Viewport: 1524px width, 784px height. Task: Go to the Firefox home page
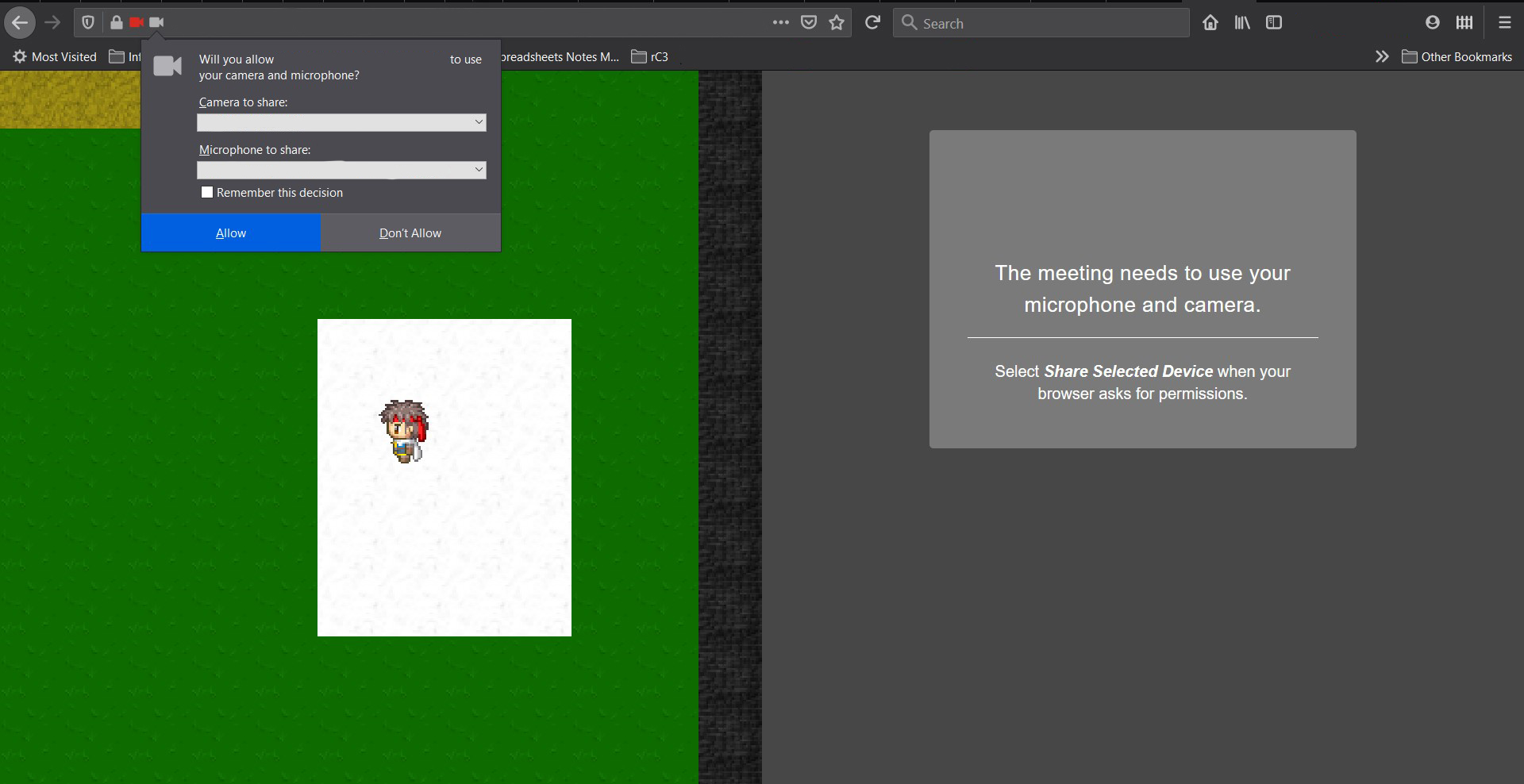[x=1210, y=23]
